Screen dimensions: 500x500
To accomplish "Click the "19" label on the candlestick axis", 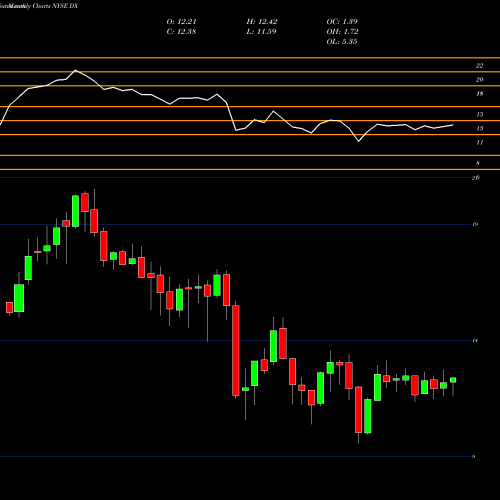I will click(475, 224).
